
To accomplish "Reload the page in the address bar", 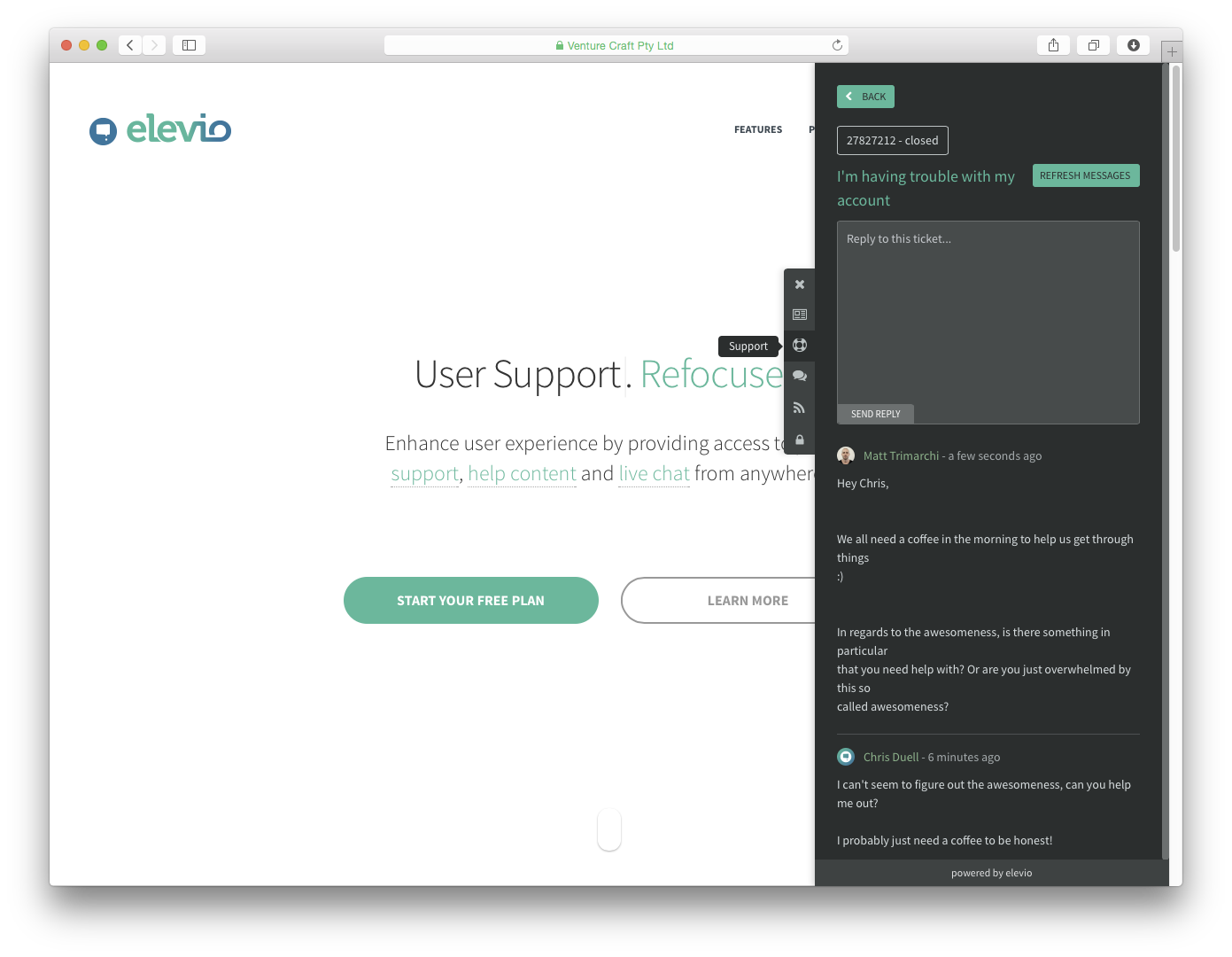I will [837, 45].
